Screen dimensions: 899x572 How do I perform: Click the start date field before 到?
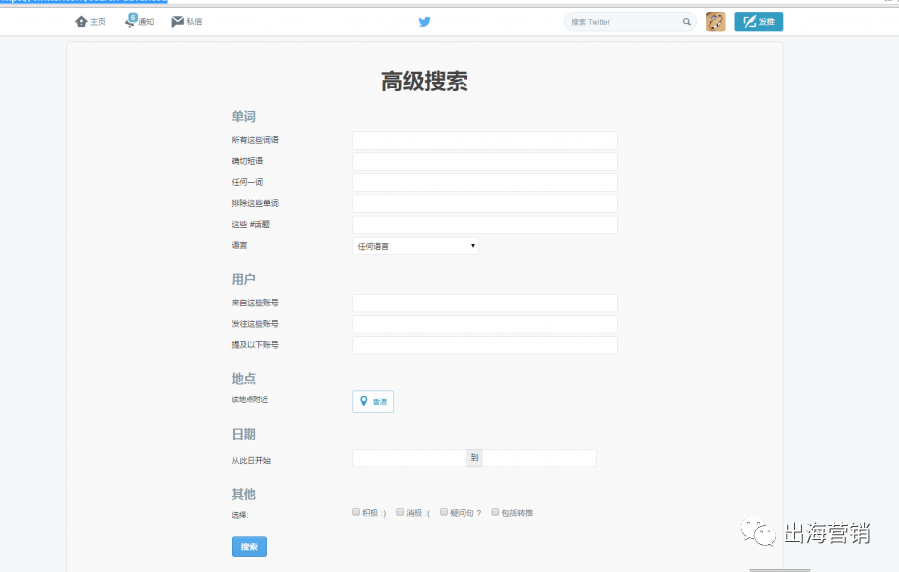point(409,458)
